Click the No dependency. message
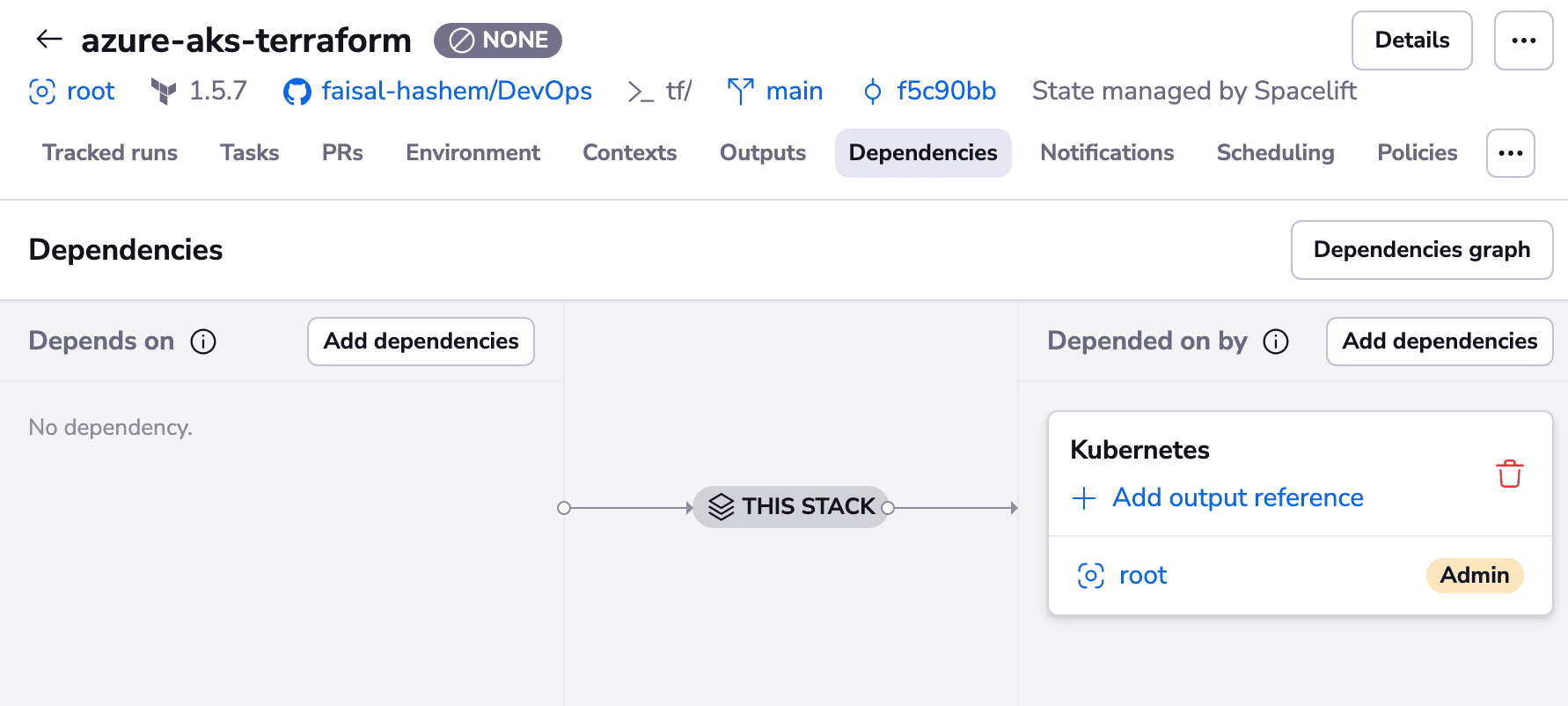Image resolution: width=1568 pixels, height=706 pixels. click(x=110, y=428)
